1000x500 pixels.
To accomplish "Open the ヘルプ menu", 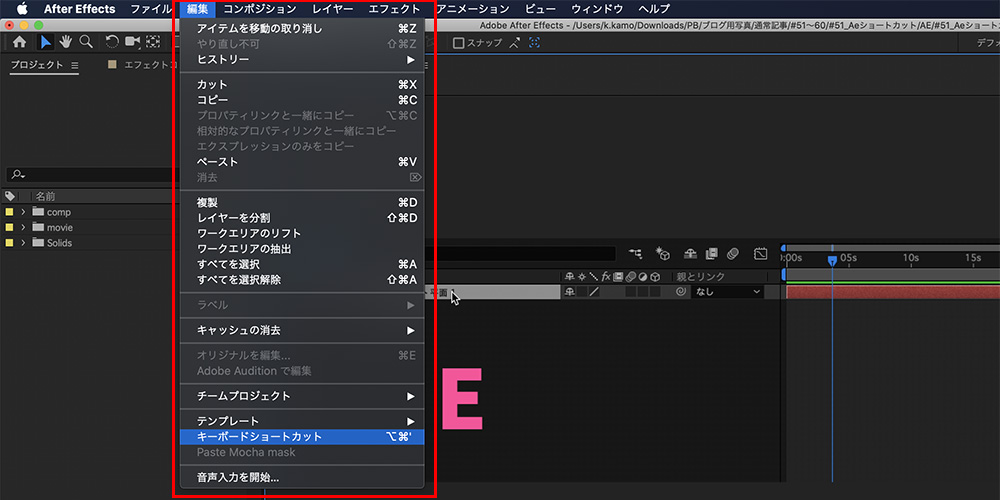I will click(654, 9).
